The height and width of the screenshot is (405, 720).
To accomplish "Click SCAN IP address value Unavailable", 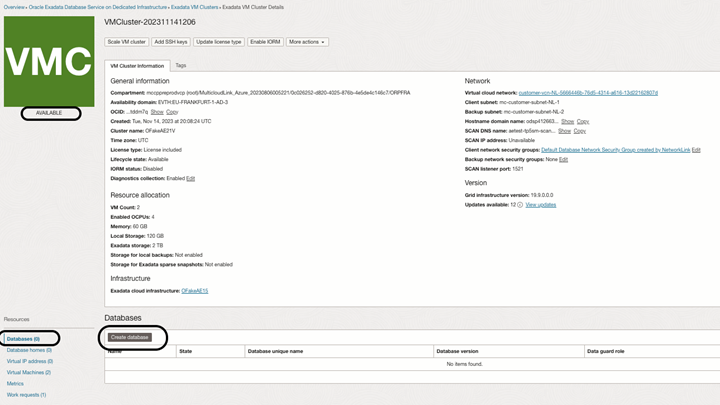I will coord(522,141).
